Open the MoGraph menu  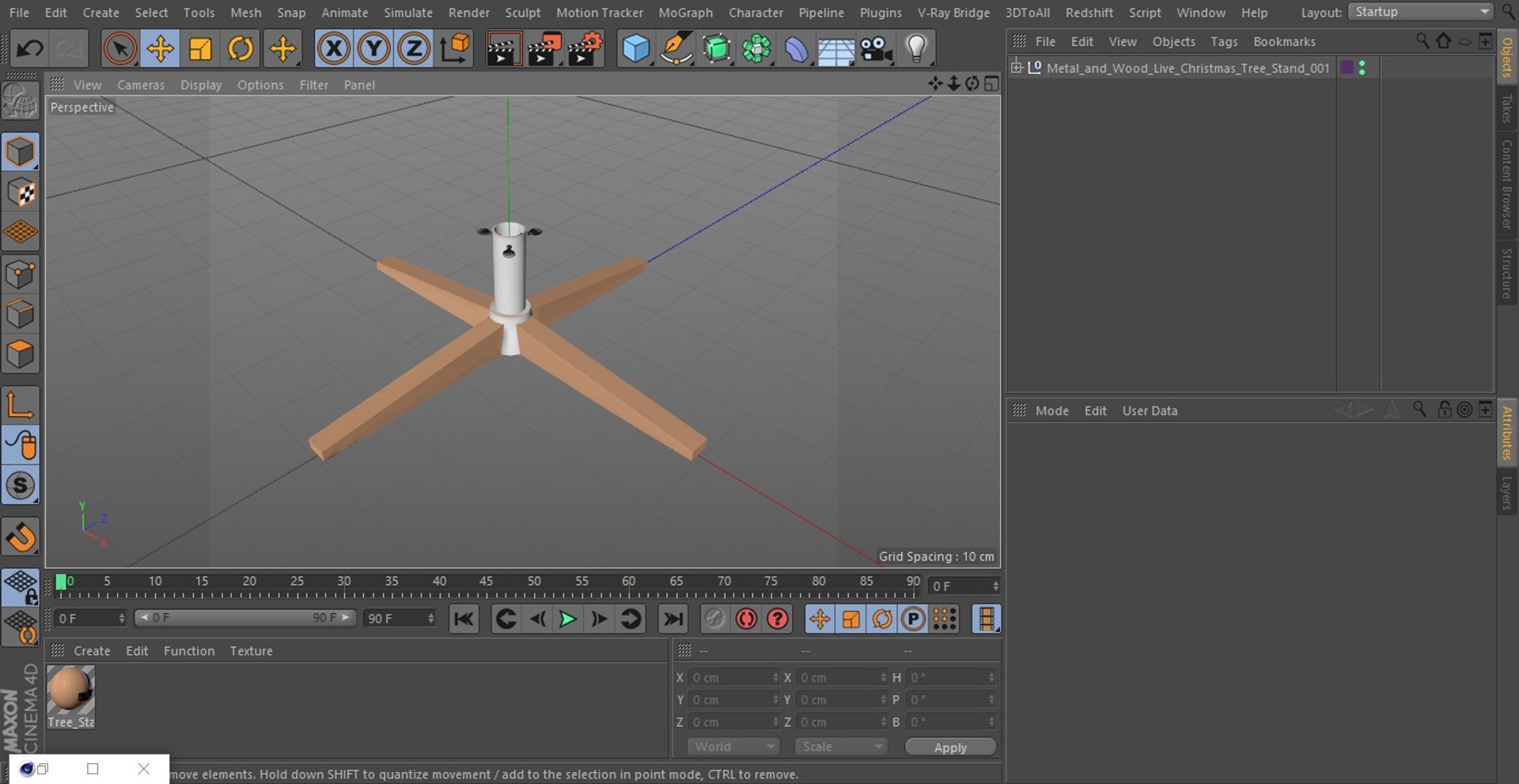point(685,13)
